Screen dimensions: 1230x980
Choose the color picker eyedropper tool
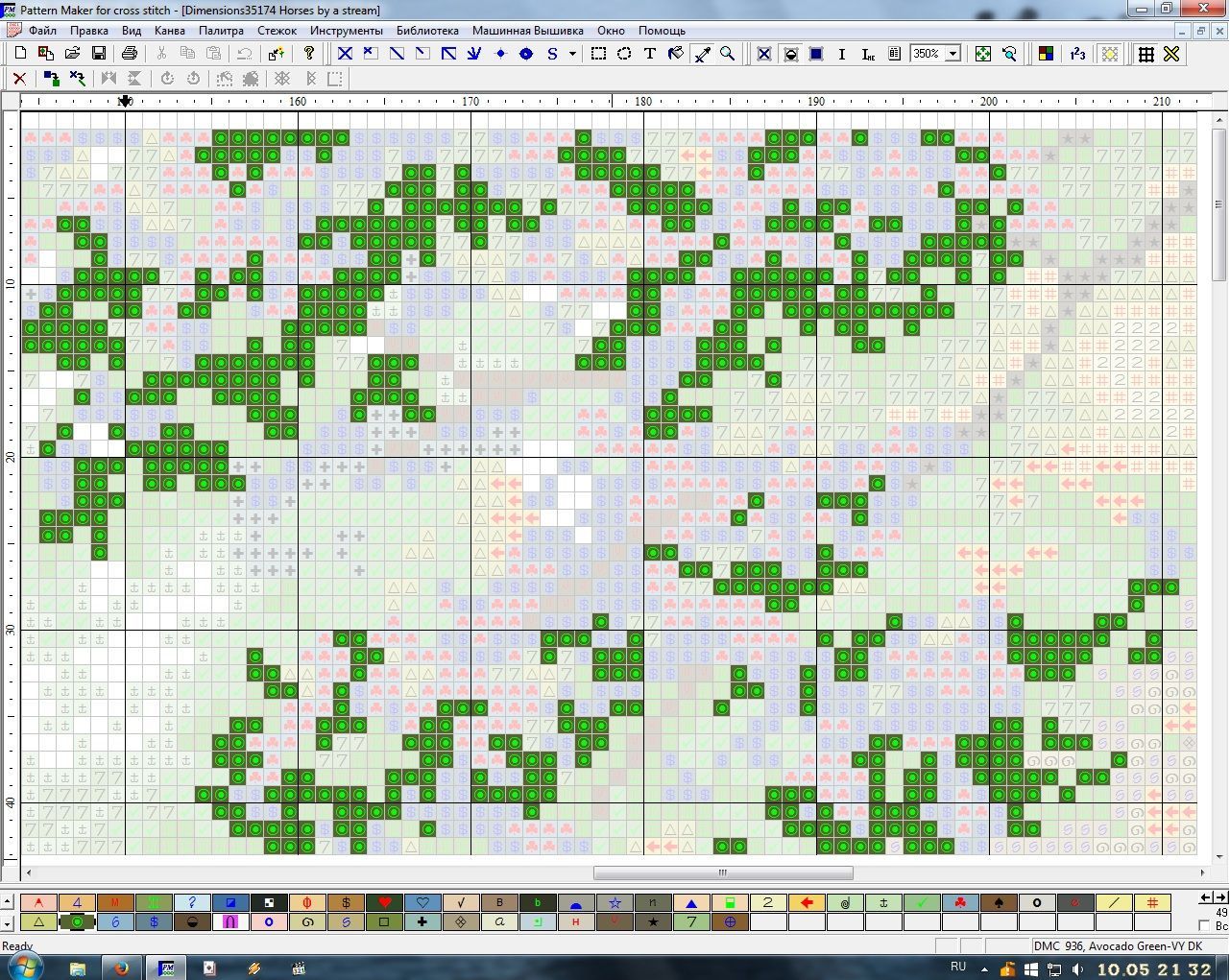pyautogui.click(x=702, y=54)
